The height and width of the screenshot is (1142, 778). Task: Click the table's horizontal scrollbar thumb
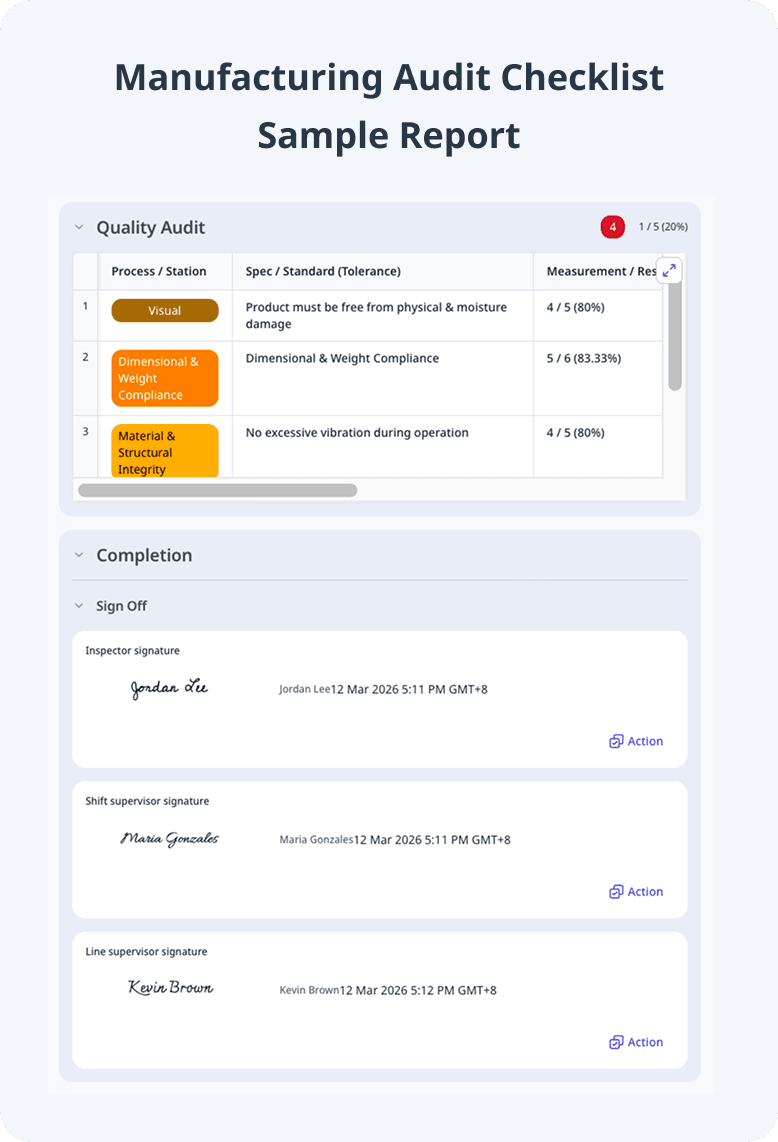217,490
